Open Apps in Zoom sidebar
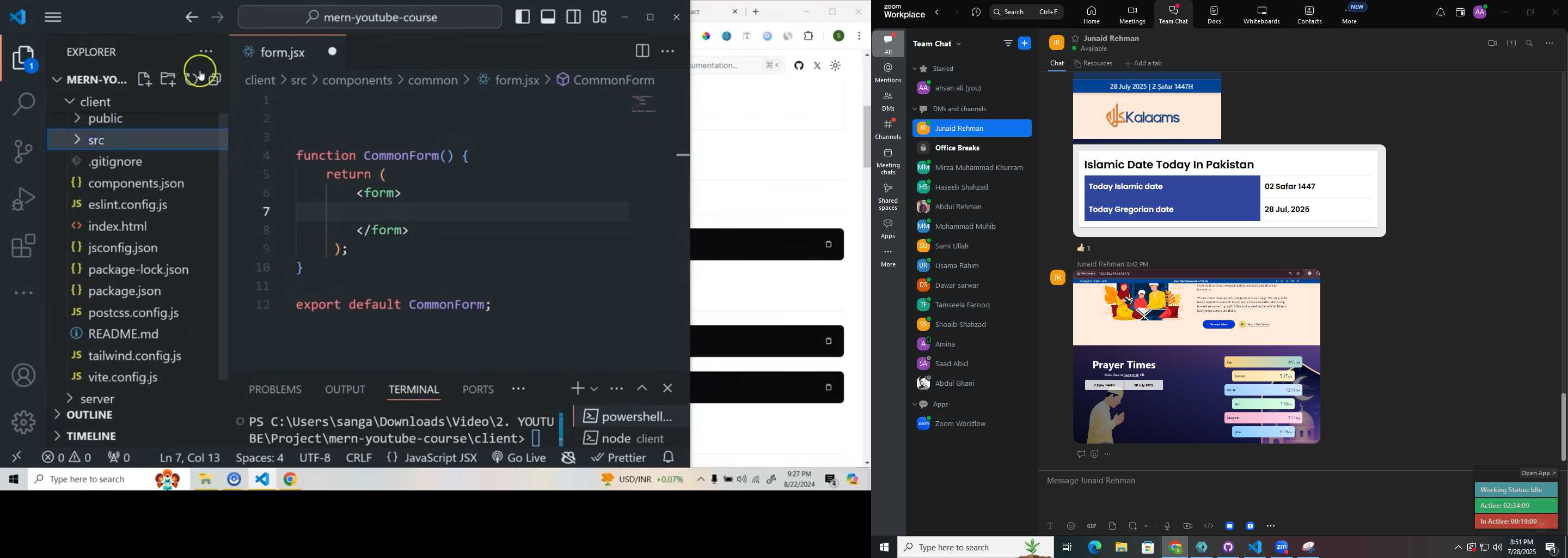Image resolution: width=1568 pixels, height=558 pixels. pos(888,229)
